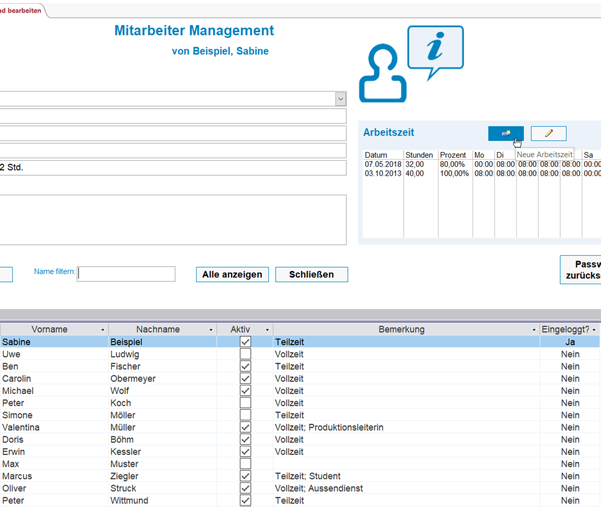Click remark 'Teilzeit; Student'

308,476
